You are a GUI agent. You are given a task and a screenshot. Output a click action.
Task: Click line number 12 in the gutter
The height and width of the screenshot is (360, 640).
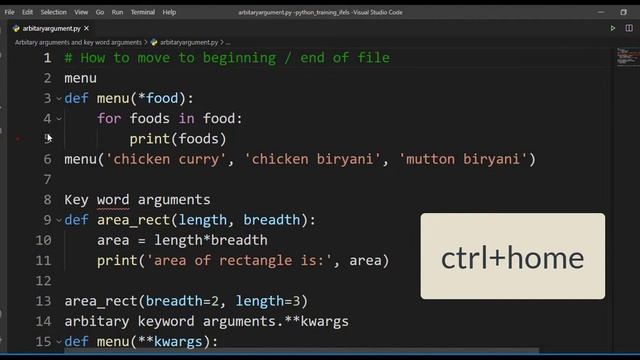point(43,281)
